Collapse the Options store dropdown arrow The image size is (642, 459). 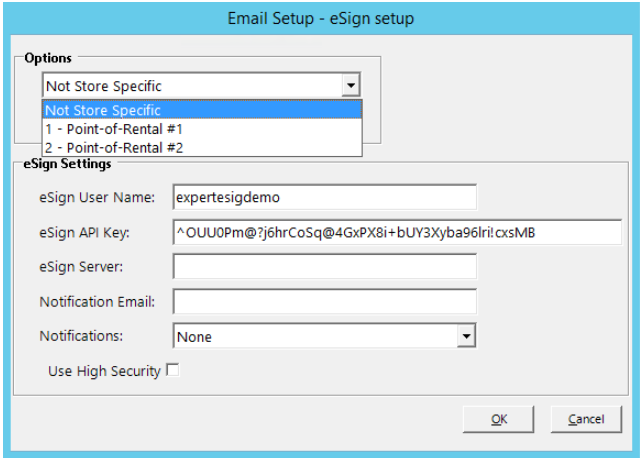click(351, 86)
